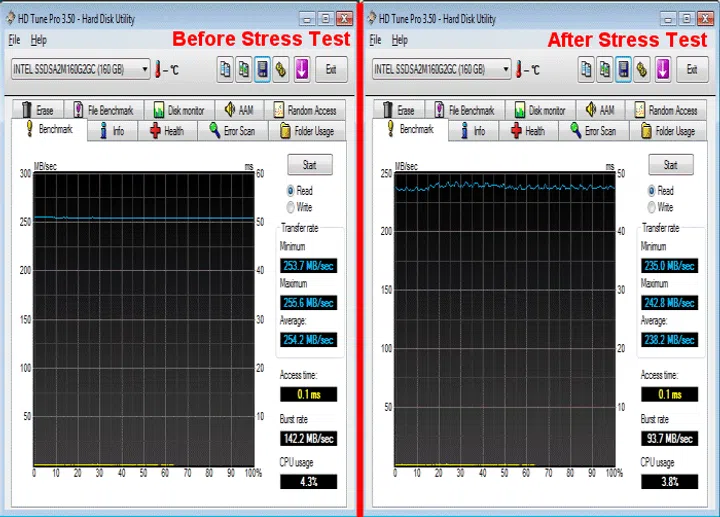Click the copy screenshot icon in the left window
720x517 pixels.
click(x=243, y=69)
